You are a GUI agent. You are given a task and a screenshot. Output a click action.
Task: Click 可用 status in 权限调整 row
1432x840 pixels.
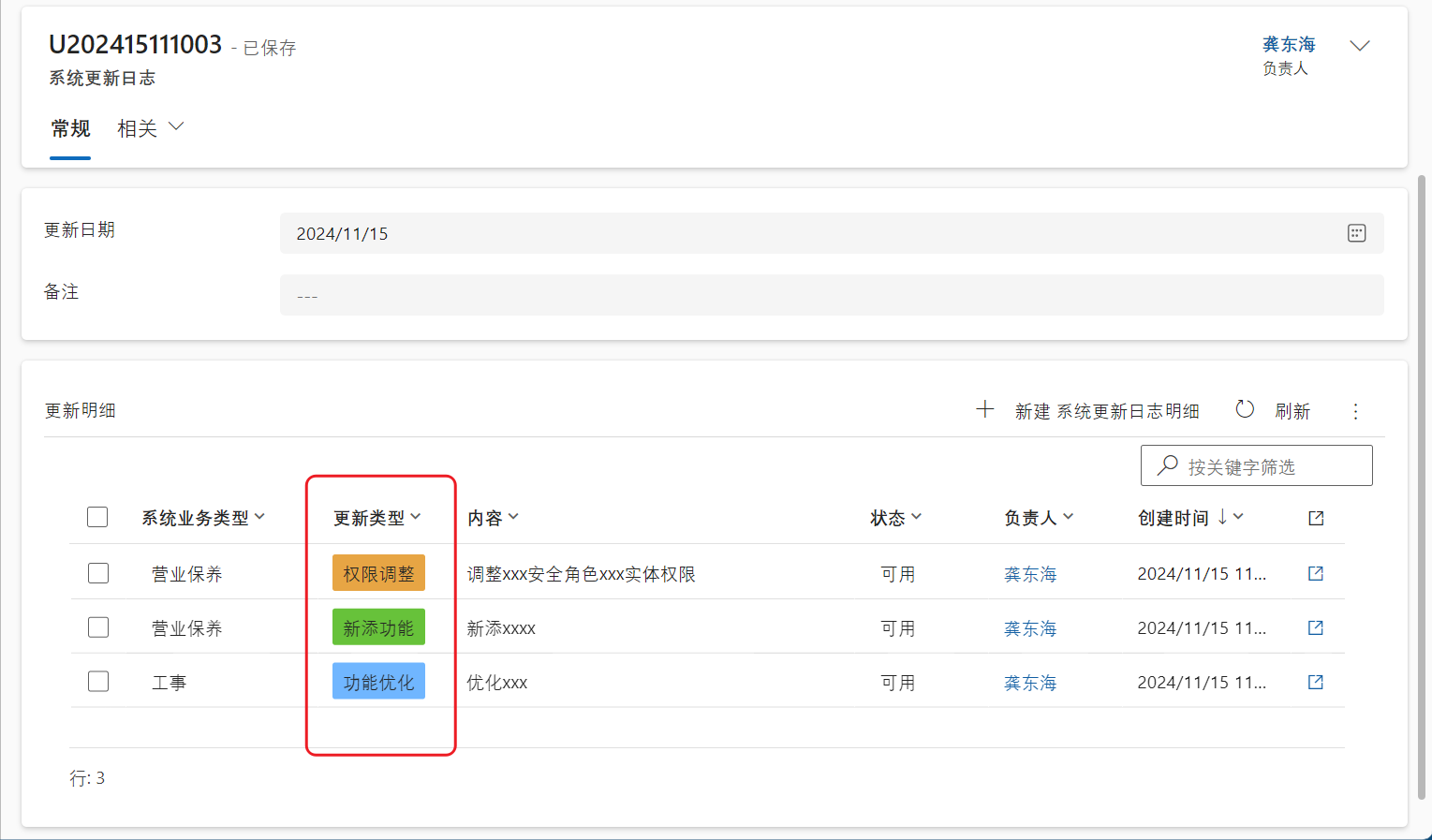point(897,574)
